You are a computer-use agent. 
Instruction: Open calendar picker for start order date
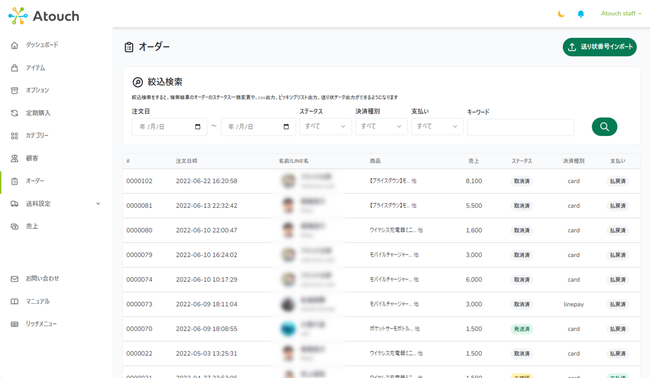198,127
